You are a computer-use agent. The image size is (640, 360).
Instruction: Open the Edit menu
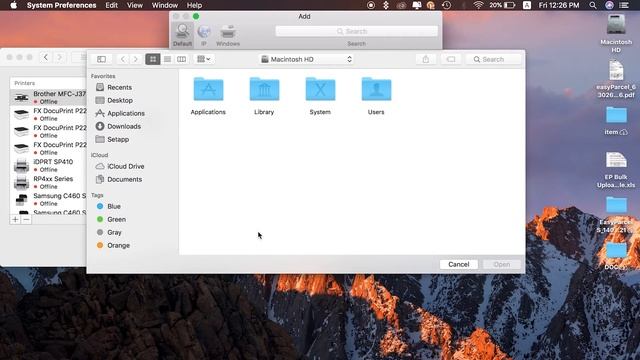pyautogui.click(x=111, y=5)
